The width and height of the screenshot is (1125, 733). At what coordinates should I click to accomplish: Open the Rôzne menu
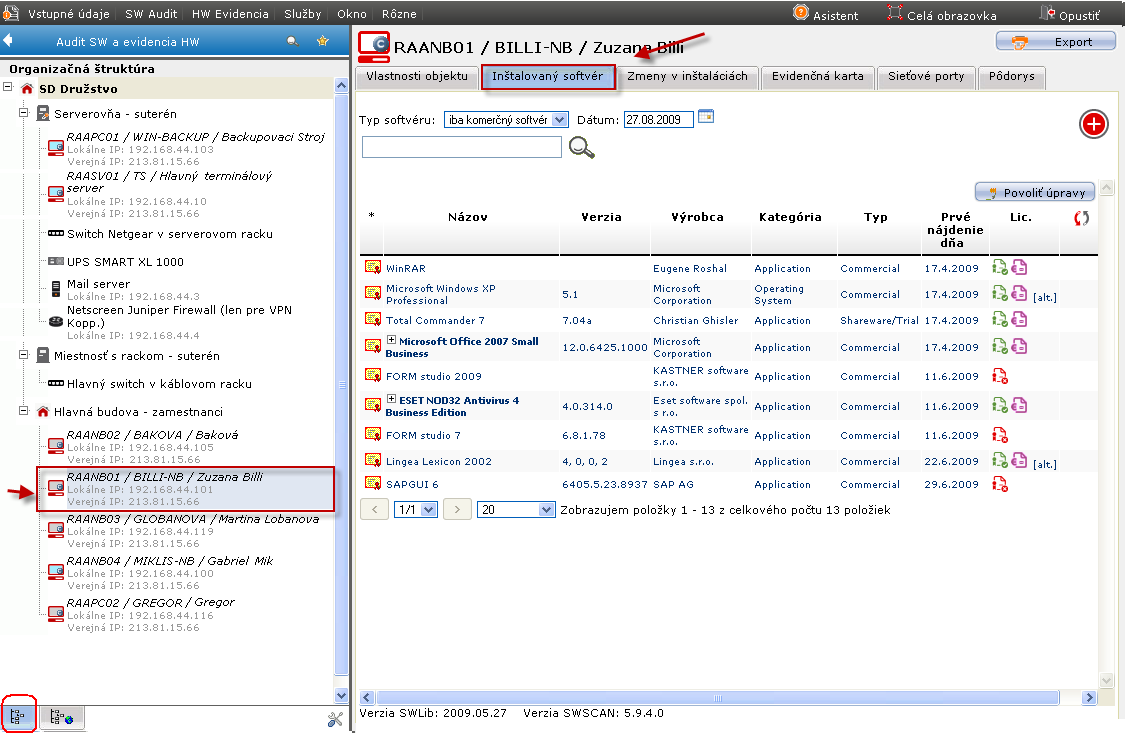pos(399,14)
